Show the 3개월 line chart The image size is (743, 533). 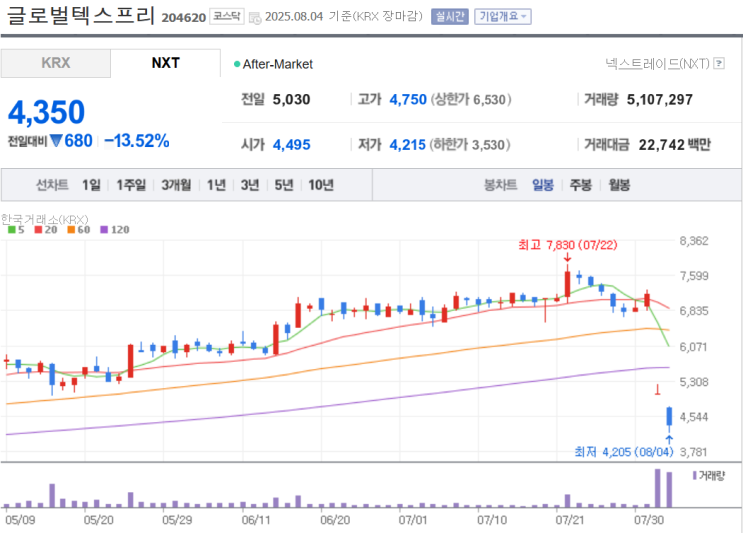pyautogui.click(x=176, y=185)
